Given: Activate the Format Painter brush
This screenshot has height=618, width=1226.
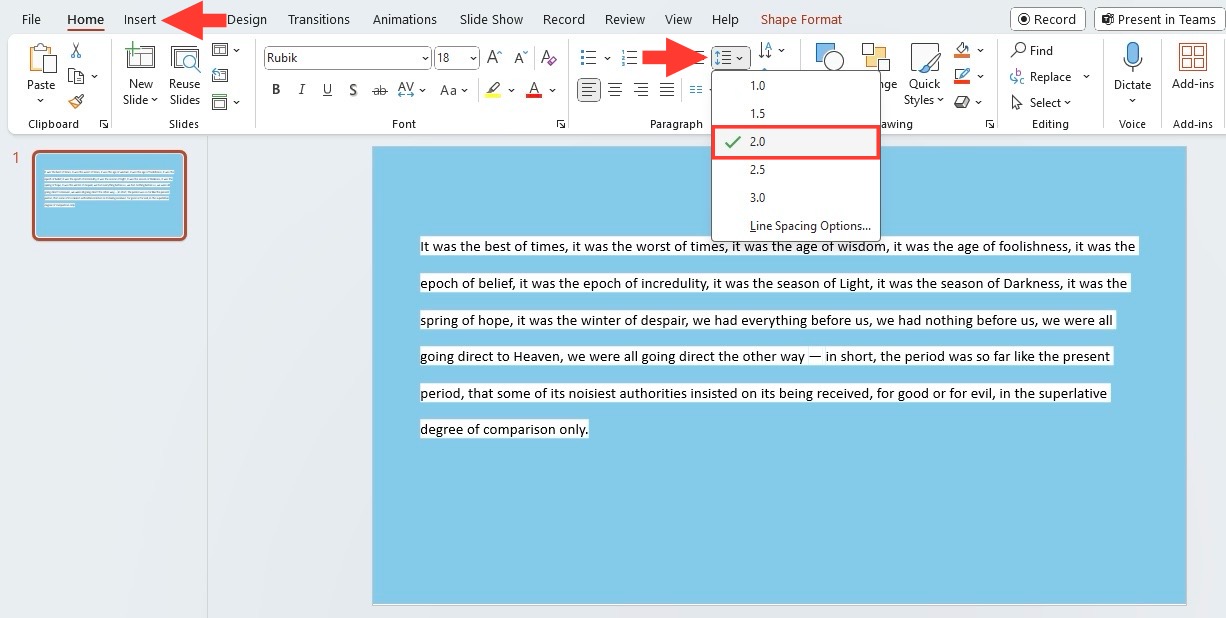Looking at the screenshot, I should click(x=76, y=101).
